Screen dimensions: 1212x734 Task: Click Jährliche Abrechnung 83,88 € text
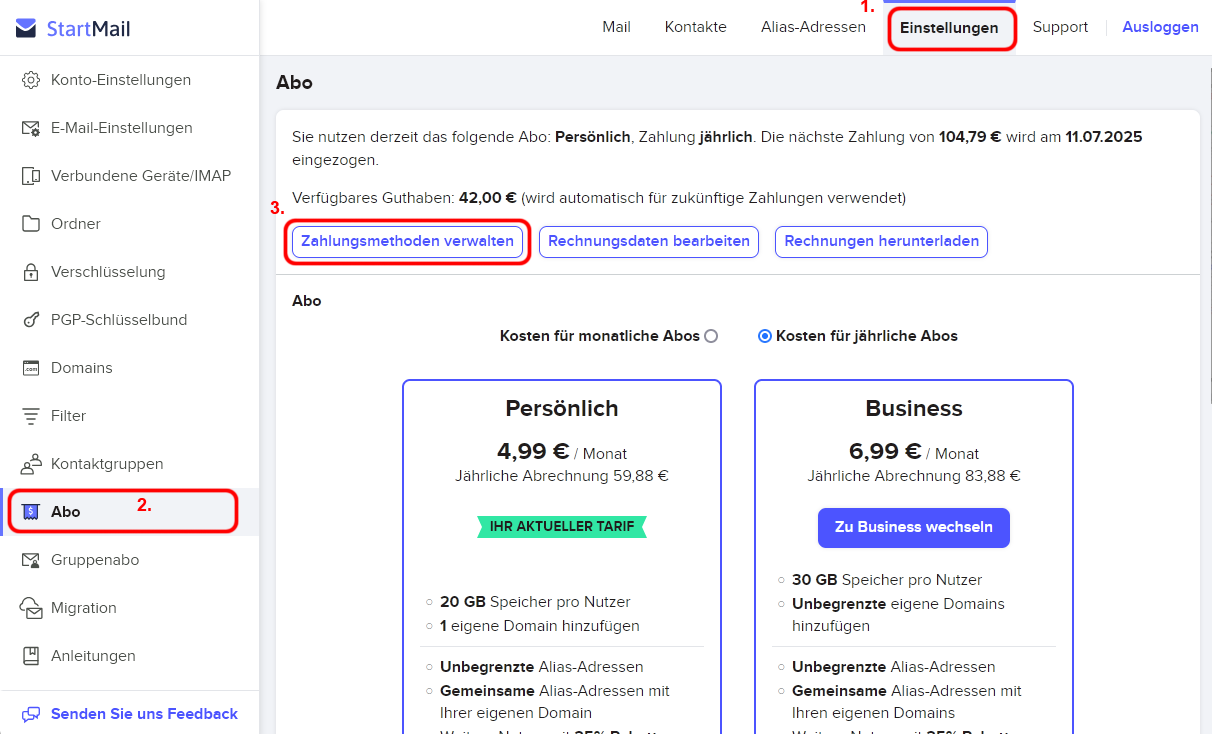click(x=914, y=476)
